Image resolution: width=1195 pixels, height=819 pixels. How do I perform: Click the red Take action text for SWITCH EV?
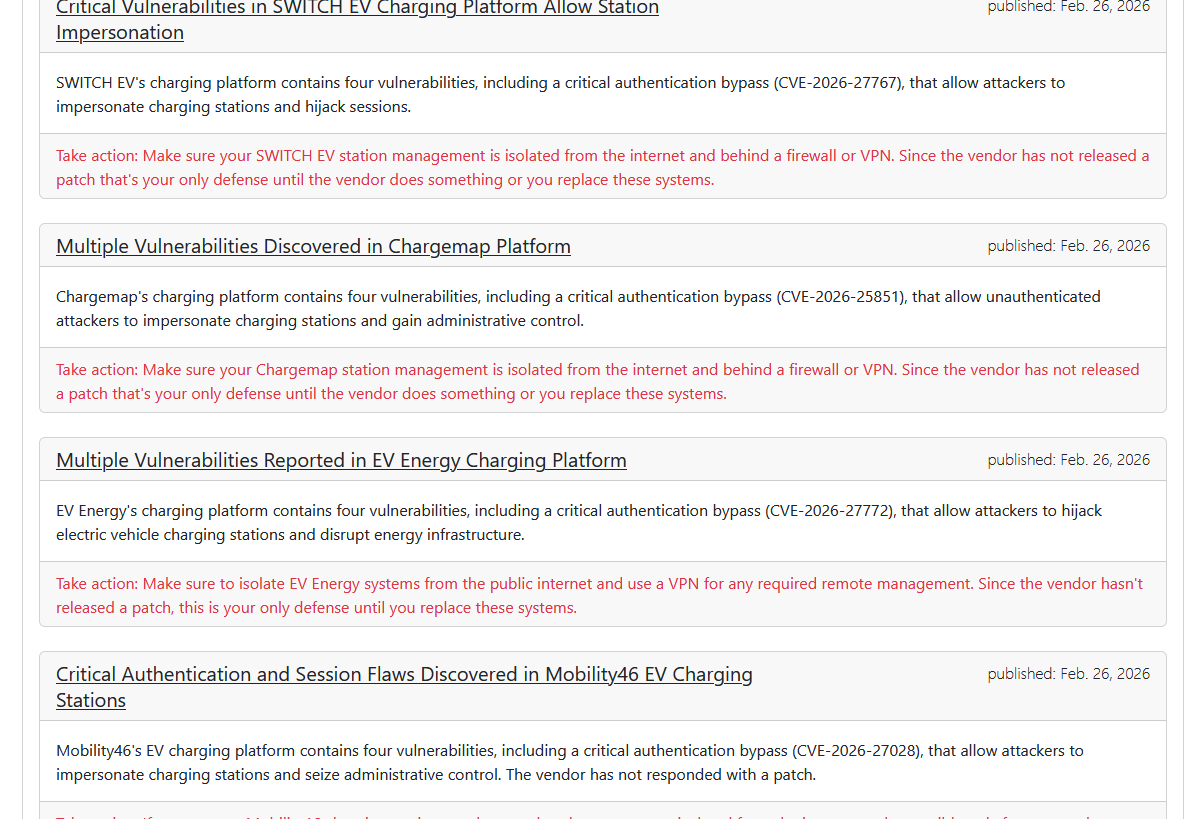[602, 168]
